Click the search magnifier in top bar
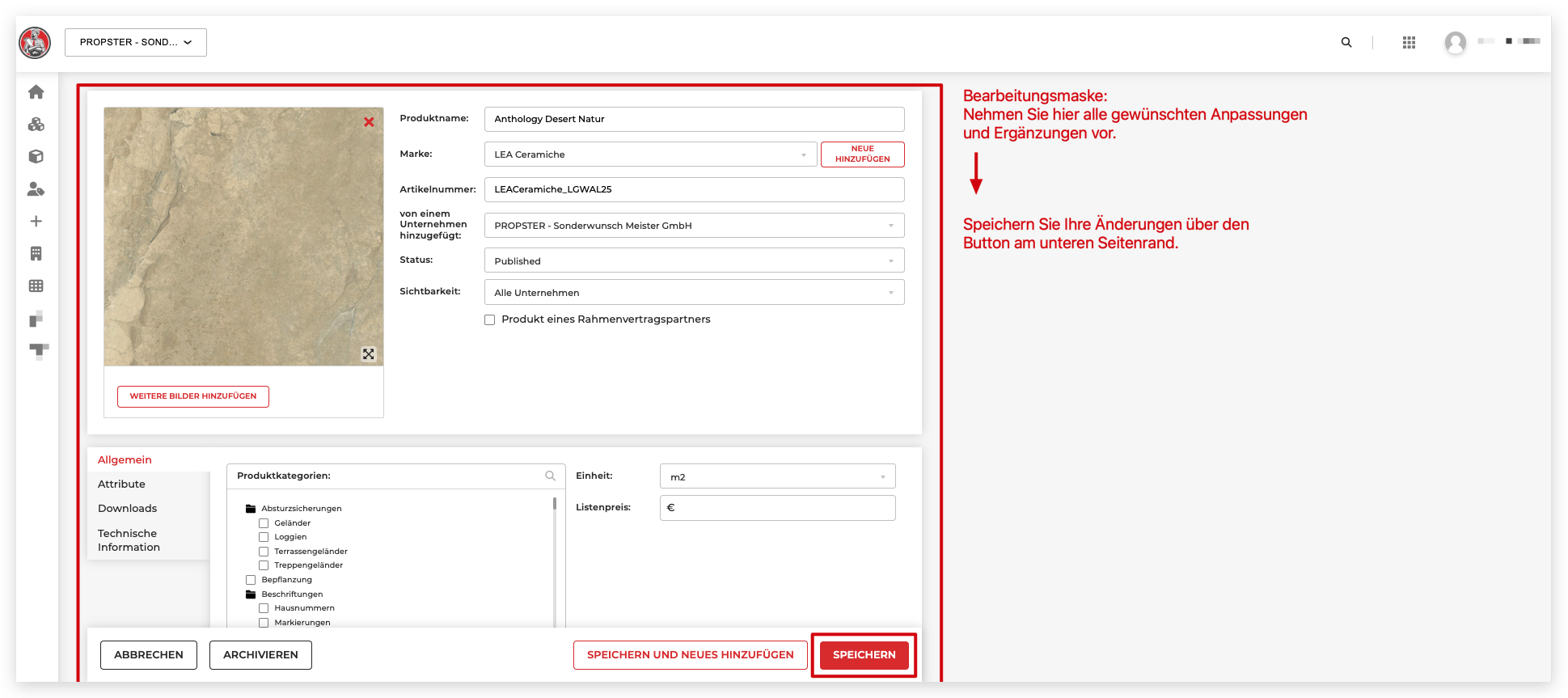Image resolution: width=1568 pixels, height=698 pixels. coord(1346,42)
